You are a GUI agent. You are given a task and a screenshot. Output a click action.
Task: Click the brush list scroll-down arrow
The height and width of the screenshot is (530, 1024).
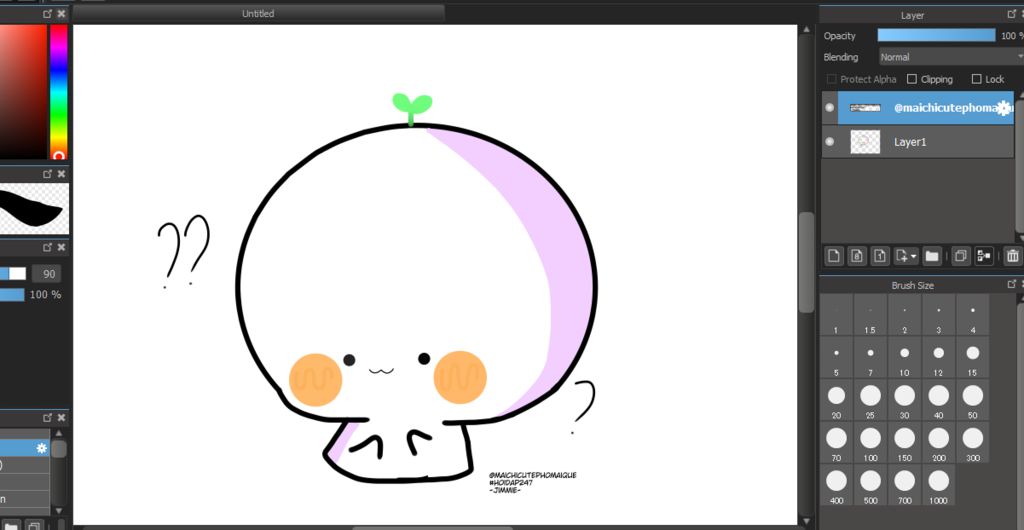tap(59, 511)
